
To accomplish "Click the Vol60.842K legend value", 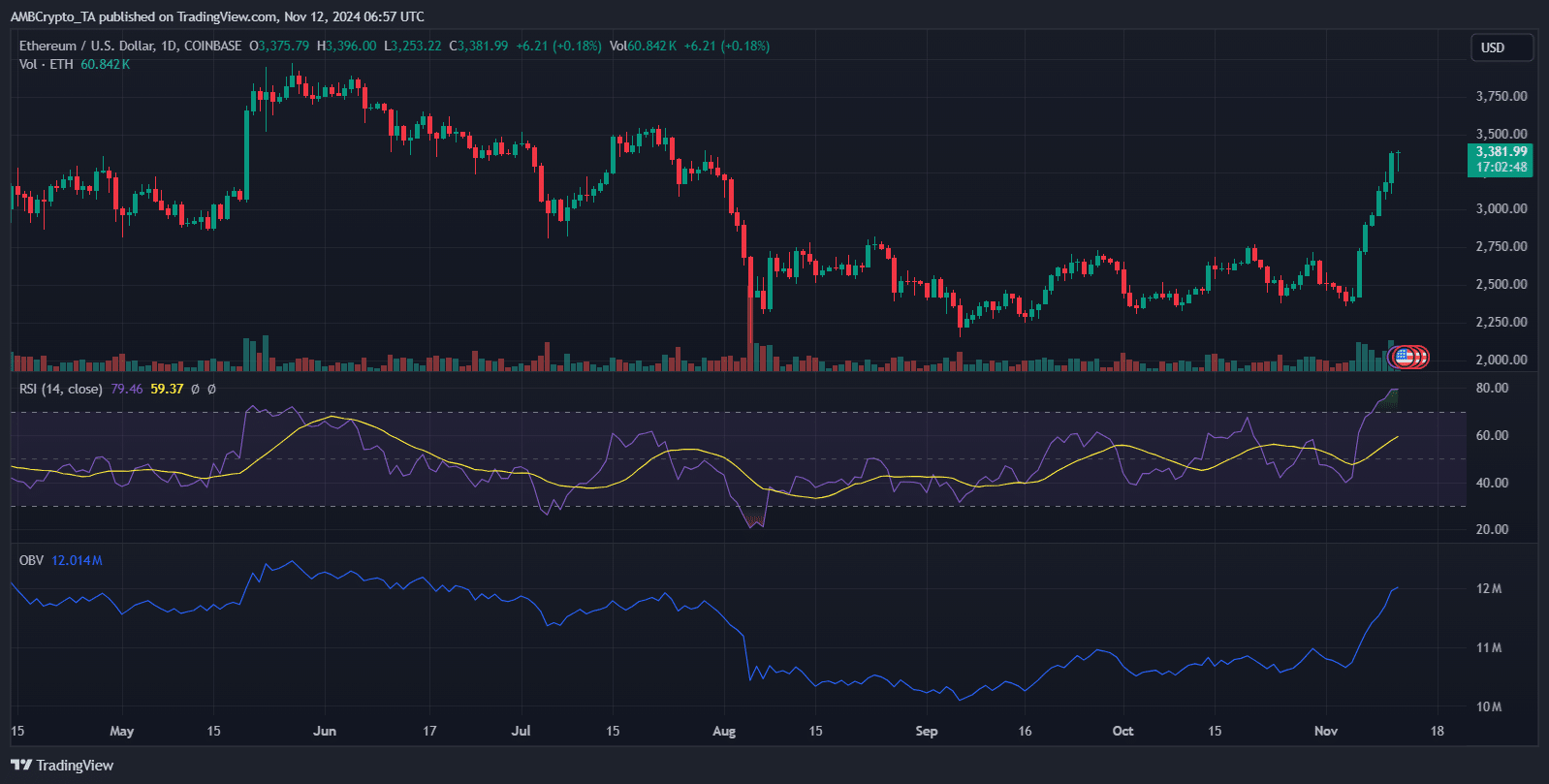I will point(644,46).
